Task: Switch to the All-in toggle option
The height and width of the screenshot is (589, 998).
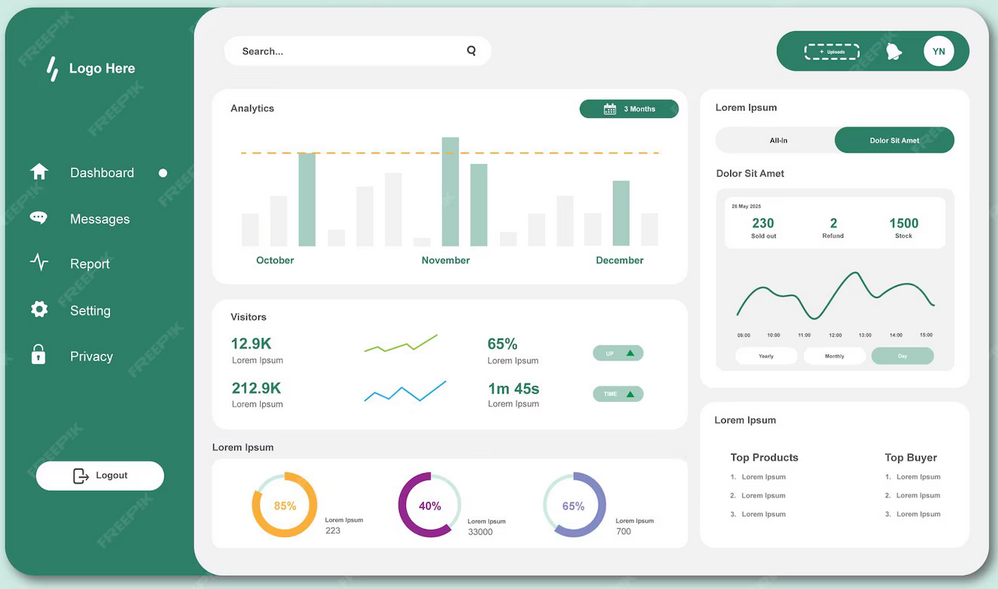Action: coord(777,140)
